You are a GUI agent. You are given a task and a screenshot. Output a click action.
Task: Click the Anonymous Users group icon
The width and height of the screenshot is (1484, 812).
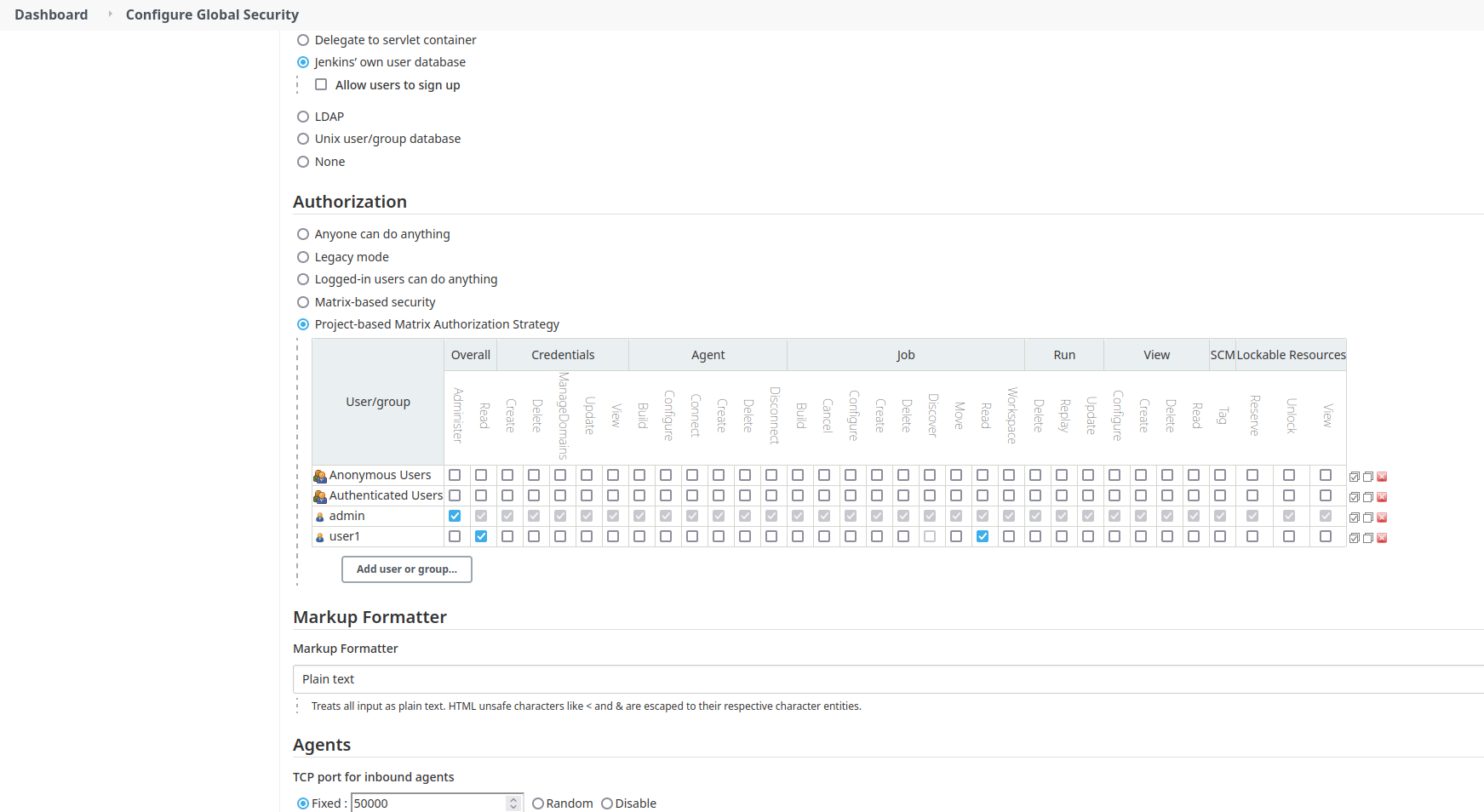coord(320,476)
